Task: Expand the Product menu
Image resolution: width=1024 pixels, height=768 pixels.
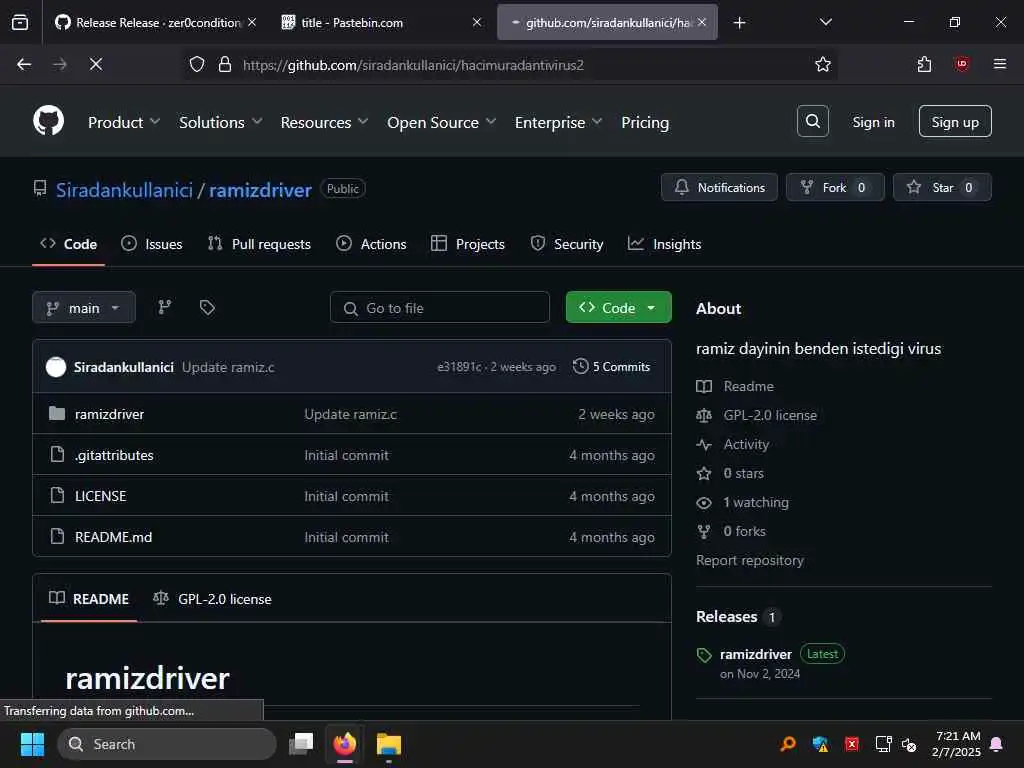Action: (124, 122)
